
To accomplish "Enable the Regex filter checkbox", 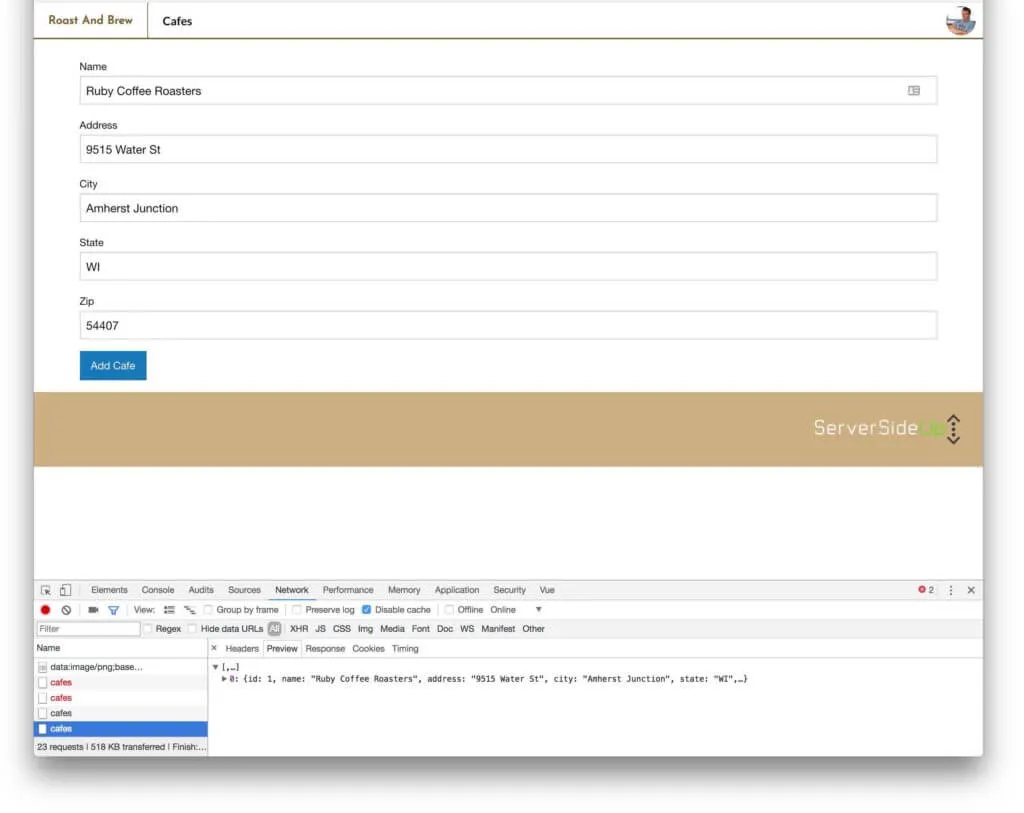I will coord(148,628).
